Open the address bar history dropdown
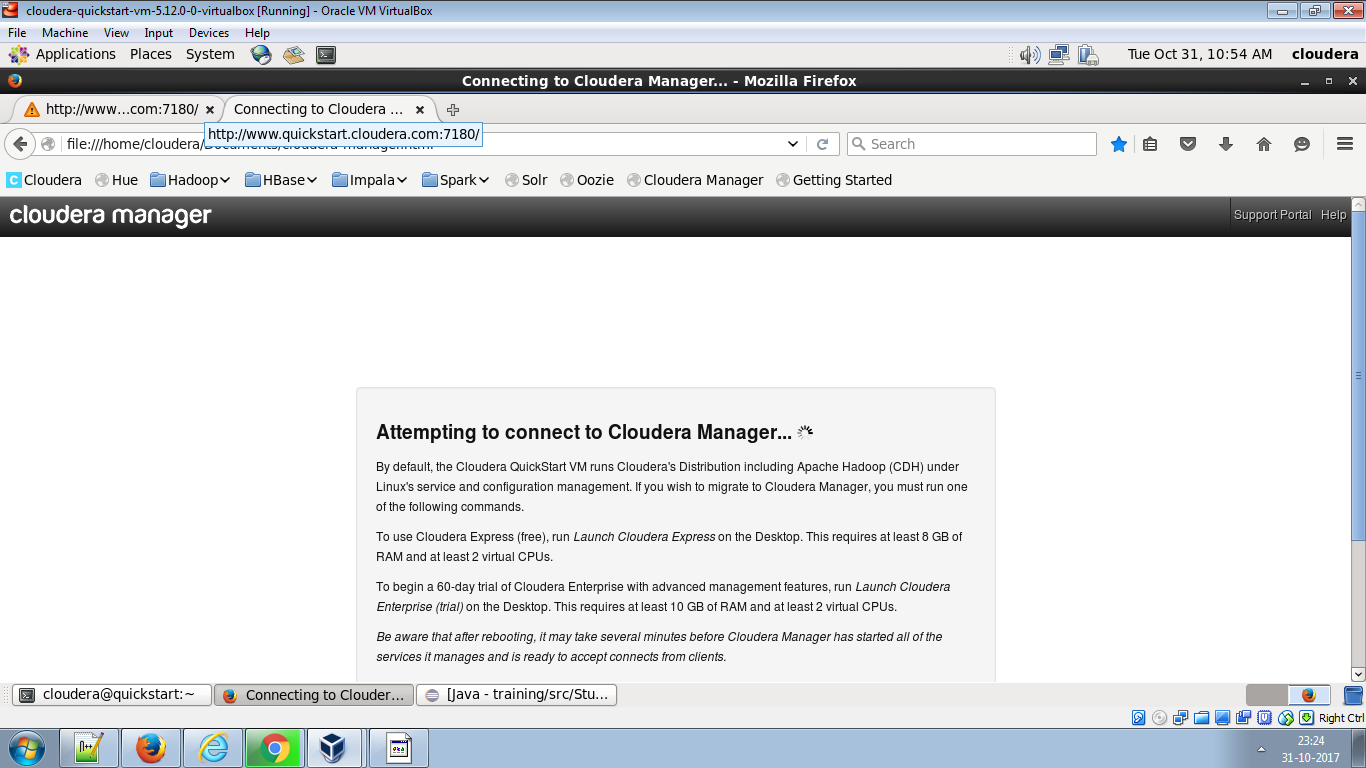Viewport: 1366px width, 768px height. point(793,143)
